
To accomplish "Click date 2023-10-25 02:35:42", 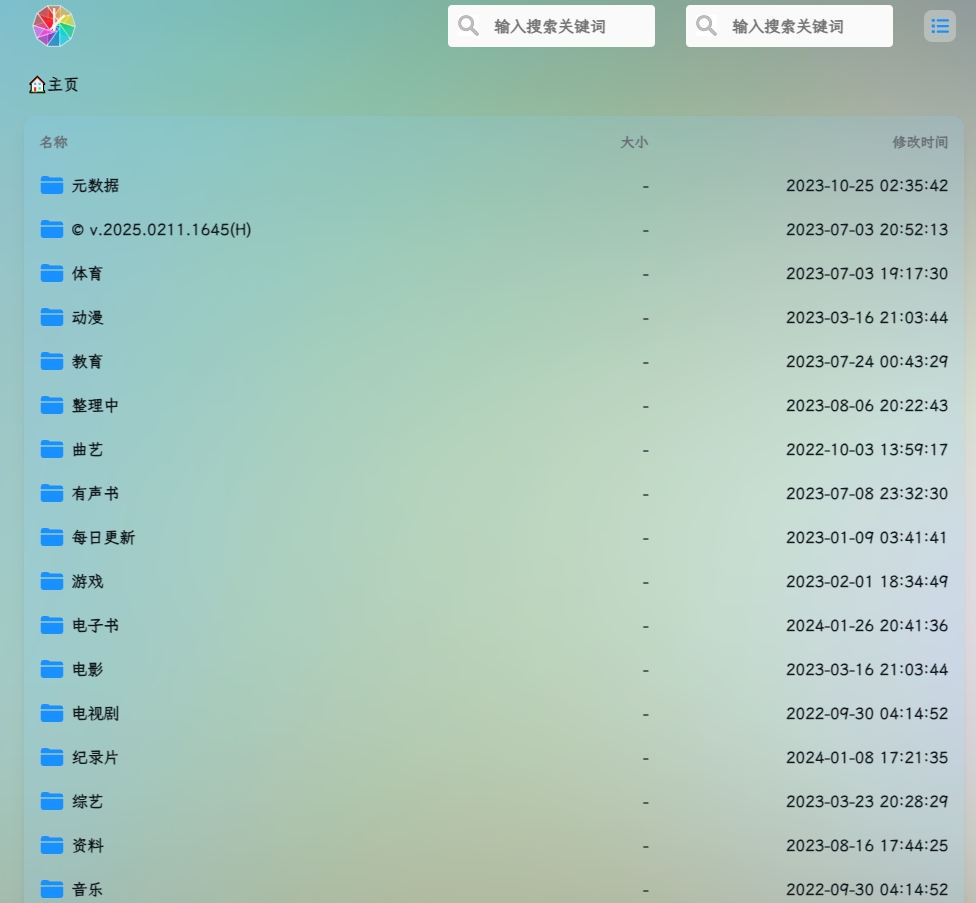I will pyautogui.click(x=867, y=185).
